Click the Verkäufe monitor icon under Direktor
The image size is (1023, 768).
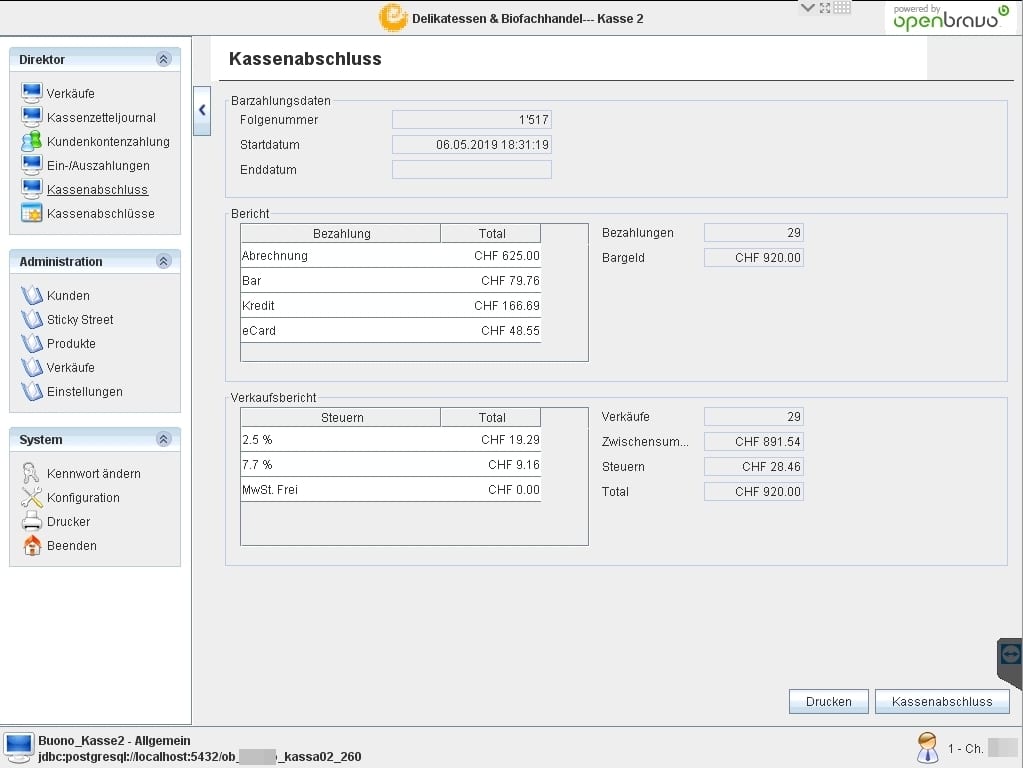point(31,93)
